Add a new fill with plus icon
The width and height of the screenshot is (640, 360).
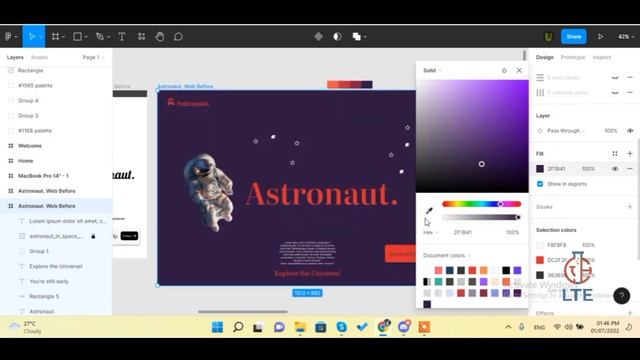(630, 153)
